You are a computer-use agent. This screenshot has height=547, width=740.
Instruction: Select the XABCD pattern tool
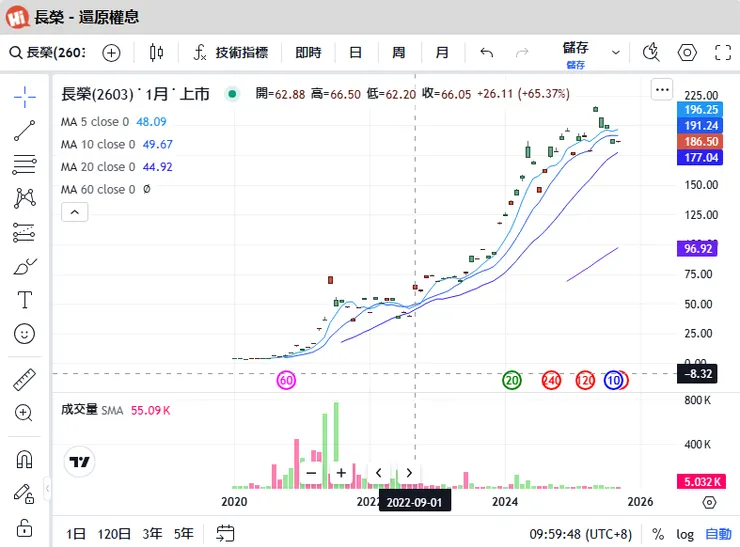[25, 198]
